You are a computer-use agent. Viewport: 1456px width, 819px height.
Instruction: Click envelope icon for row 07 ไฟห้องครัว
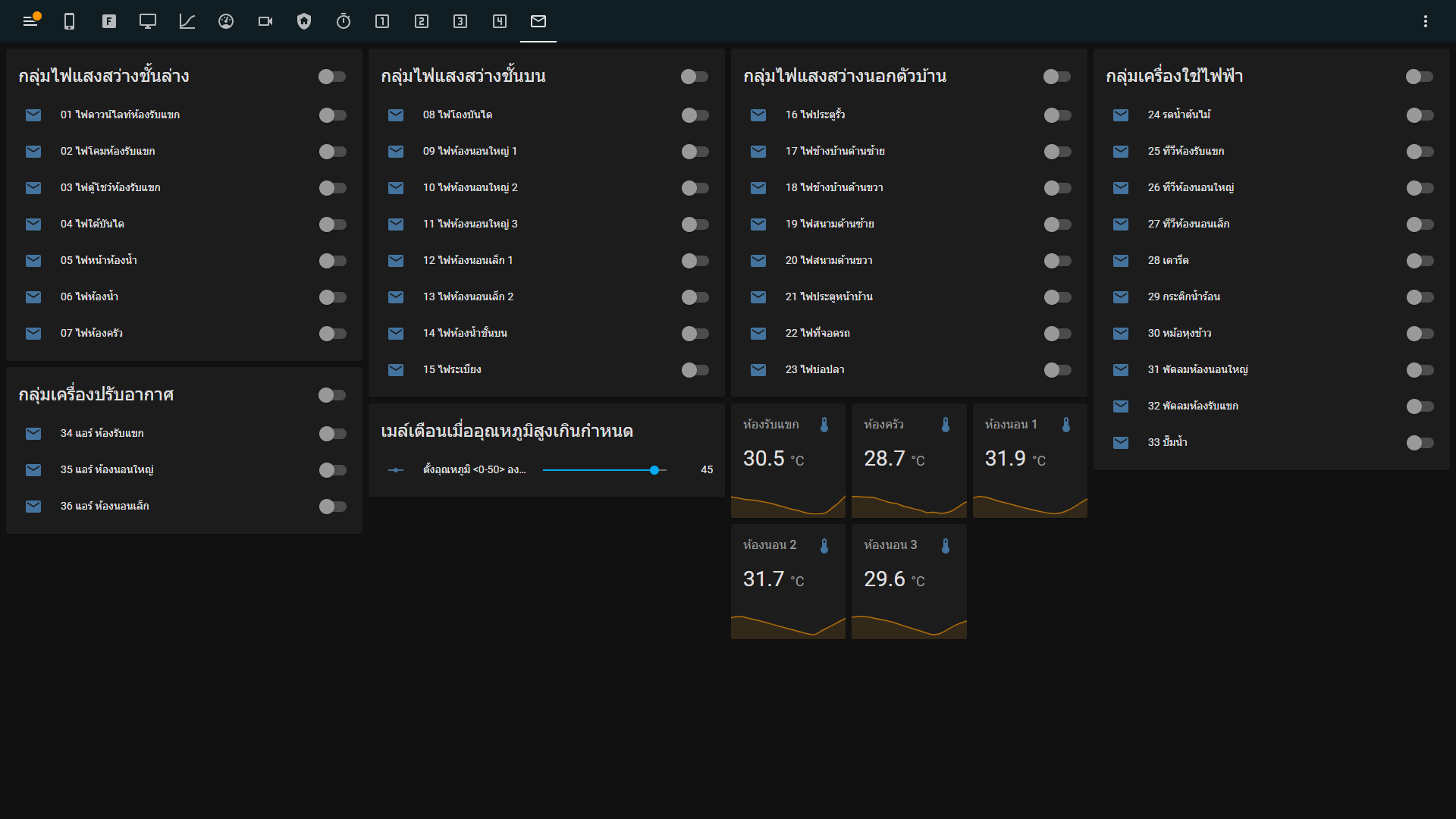click(x=33, y=334)
